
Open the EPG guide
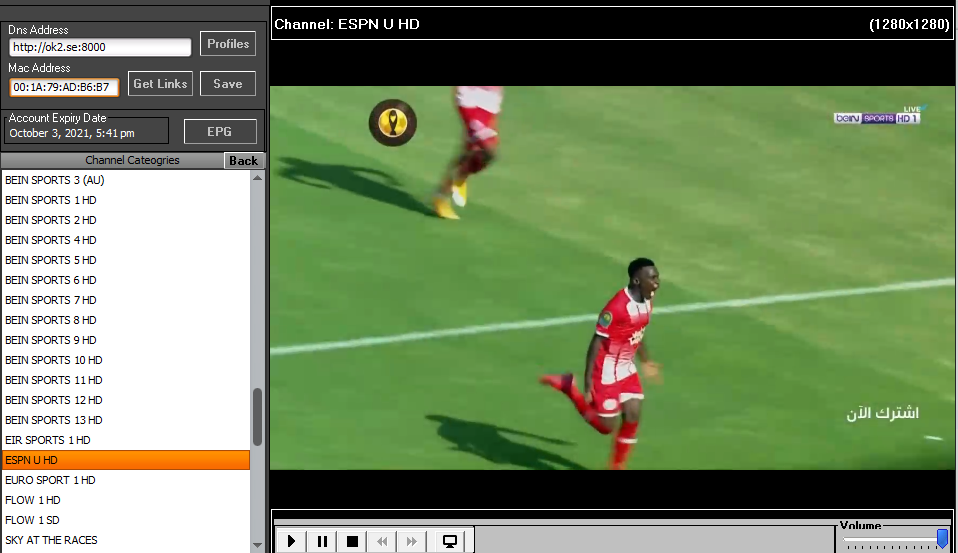coord(220,131)
